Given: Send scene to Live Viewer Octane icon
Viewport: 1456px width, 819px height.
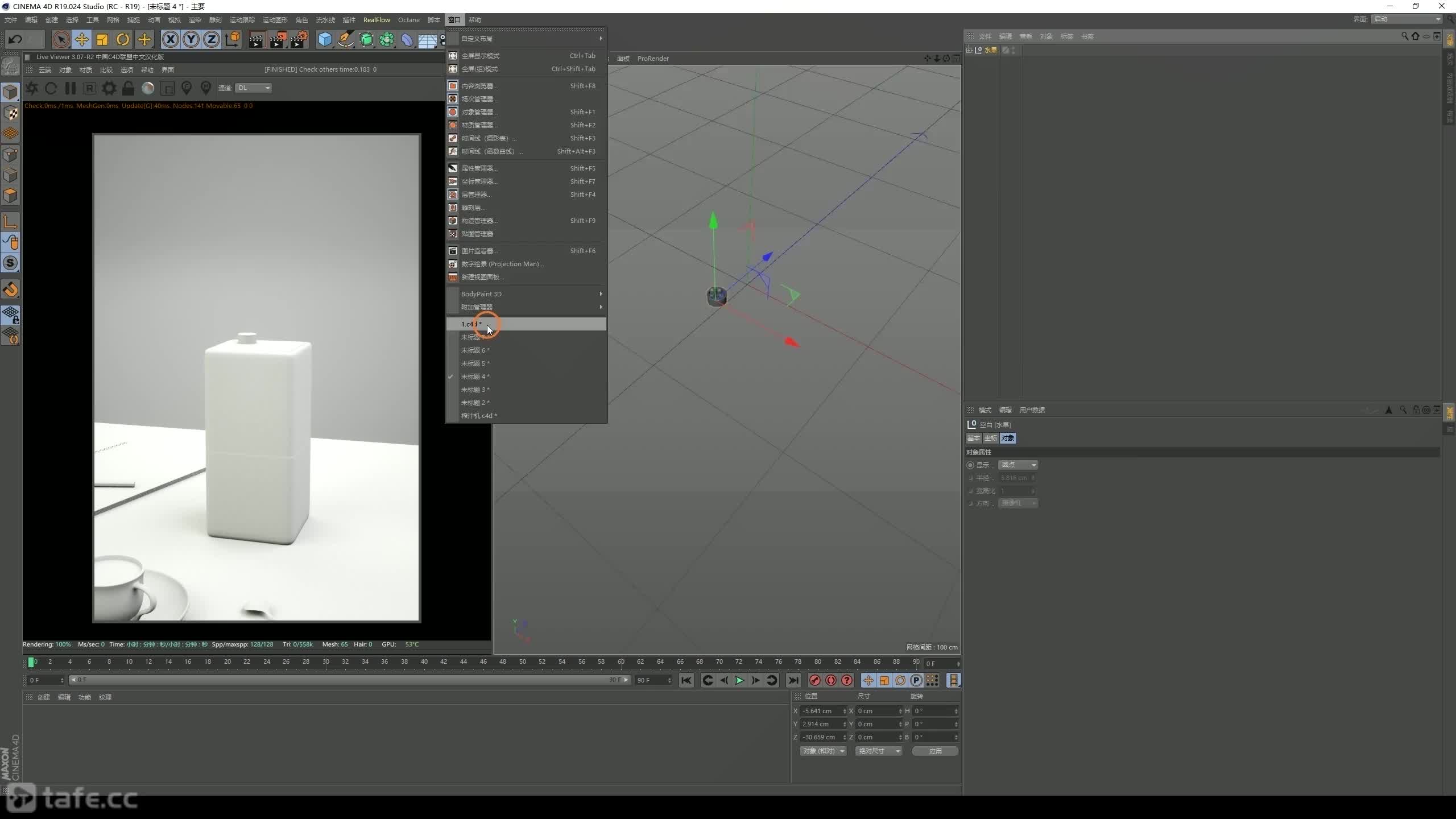Looking at the screenshot, I should point(32,88).
